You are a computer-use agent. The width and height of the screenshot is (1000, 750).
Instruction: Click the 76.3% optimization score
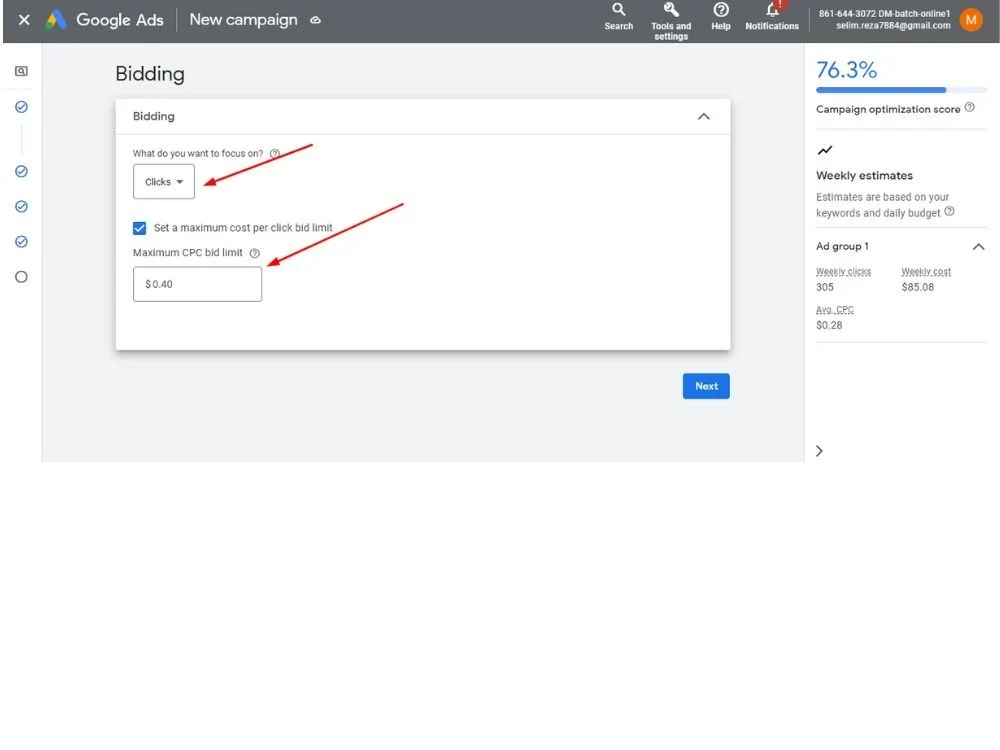coord(846,70)
